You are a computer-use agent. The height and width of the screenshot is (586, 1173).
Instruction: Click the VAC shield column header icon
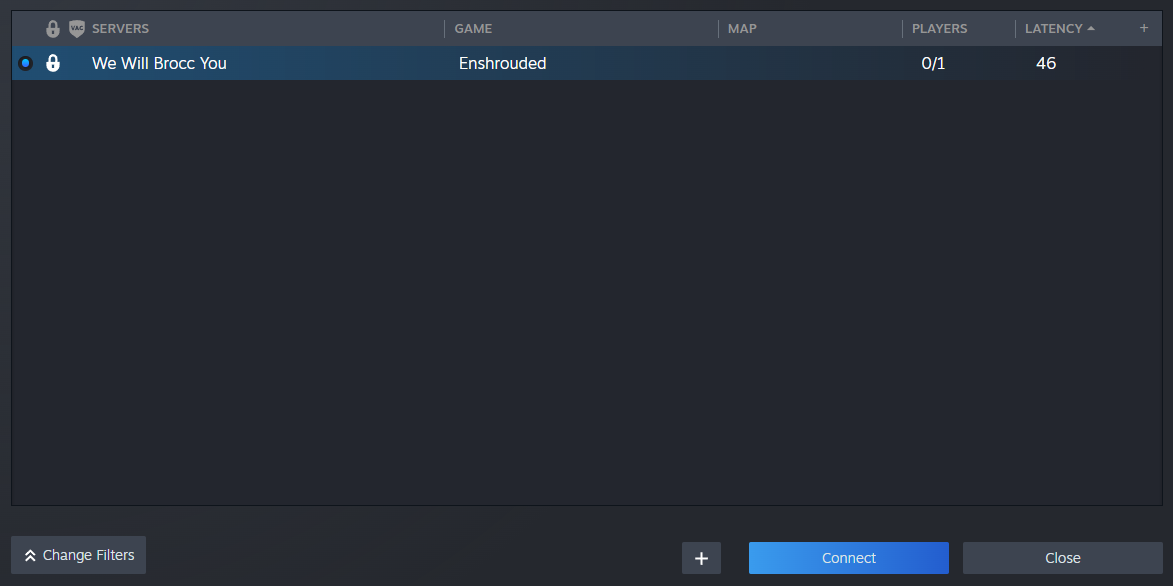pyautogui.click(x=76, y=29)
